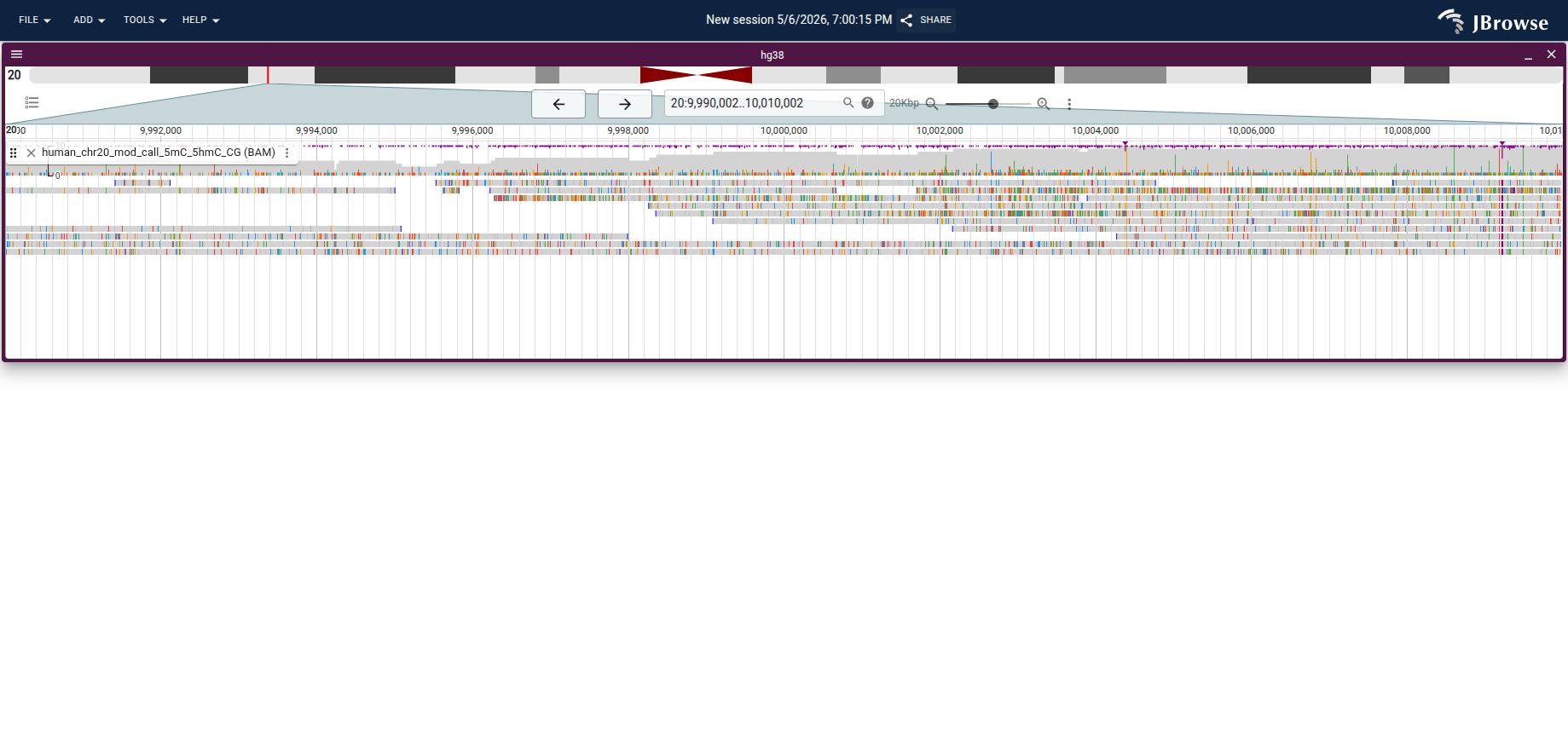Click the JBrowse logo
Viewport: 1568px width, 755px height.
1493,21
